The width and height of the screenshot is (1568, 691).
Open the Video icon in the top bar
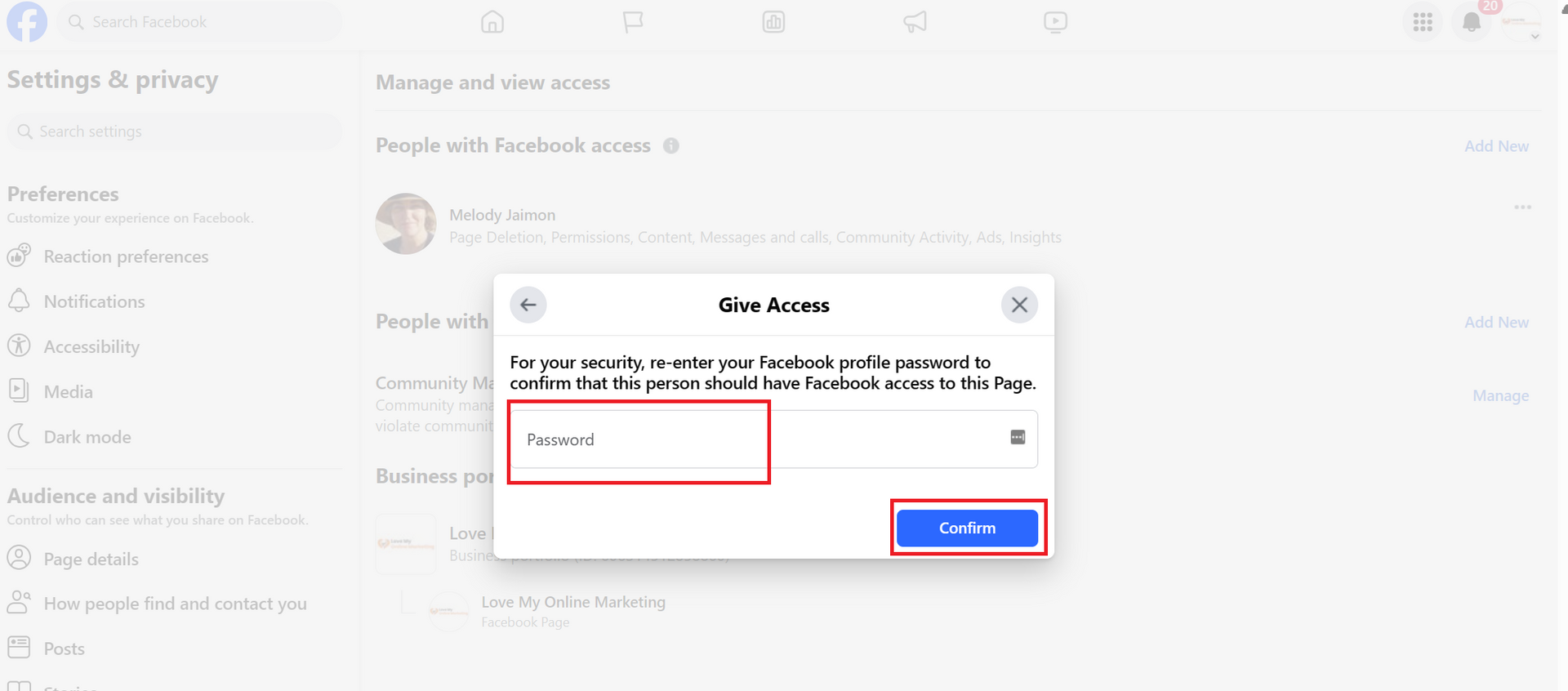click(x=1054, y=22)
